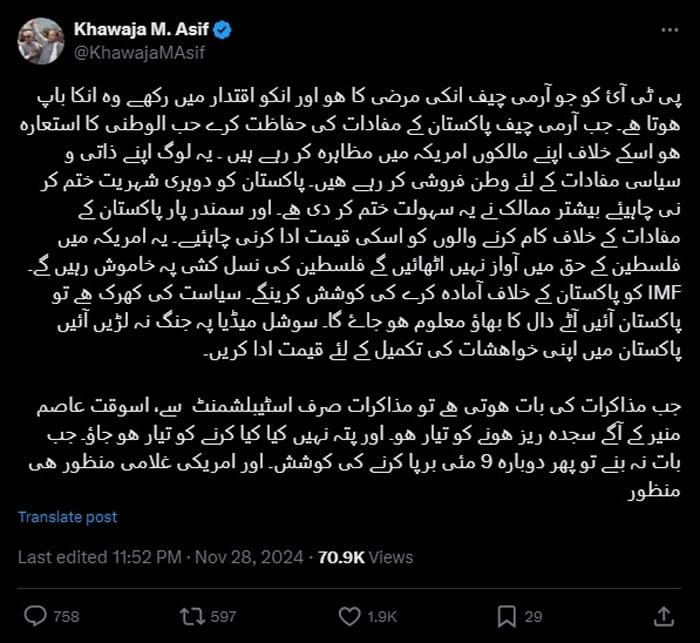Screen dimensions: 700x643
Task: Bookmark this post with the bookmark icon
Action: [507, 615]
